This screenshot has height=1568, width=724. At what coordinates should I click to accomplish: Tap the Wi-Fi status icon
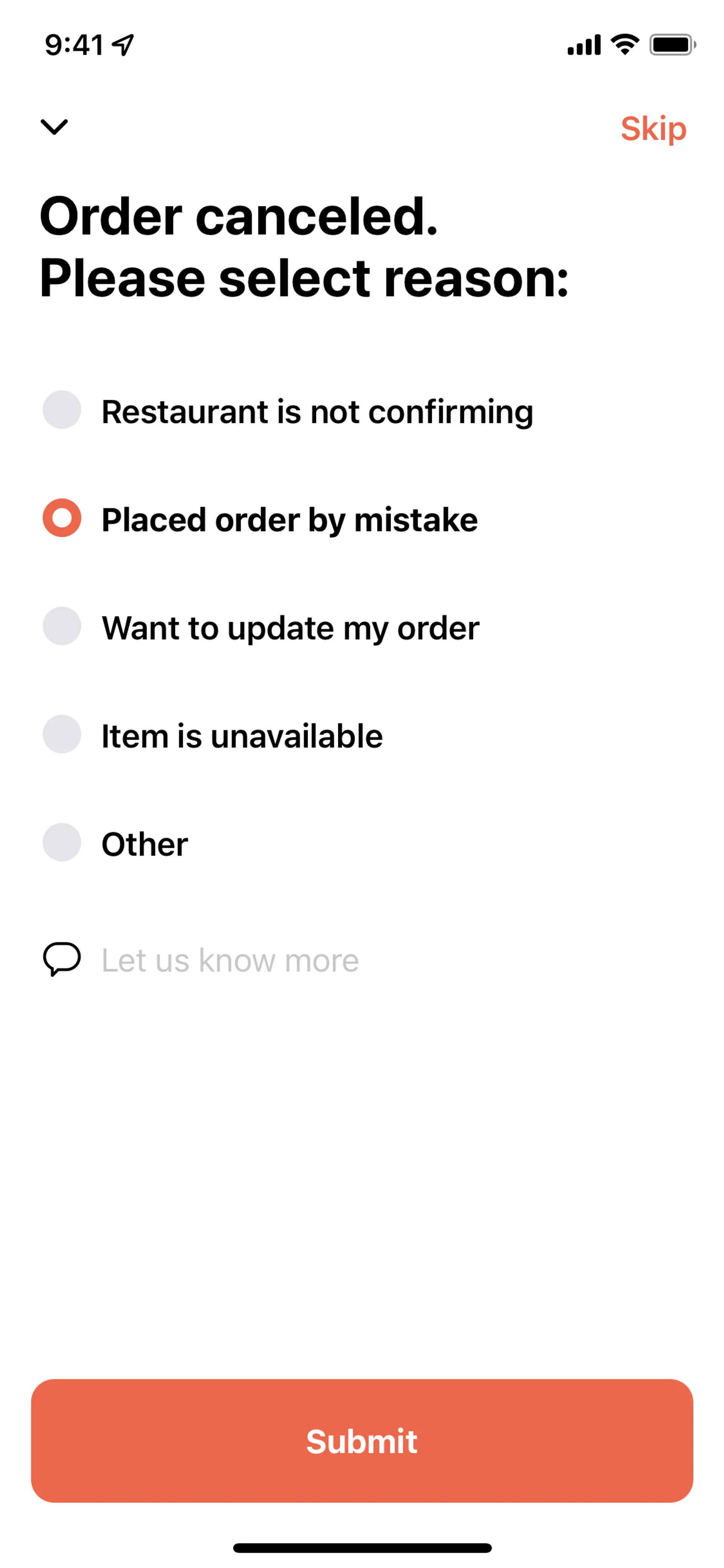(625, 45)
